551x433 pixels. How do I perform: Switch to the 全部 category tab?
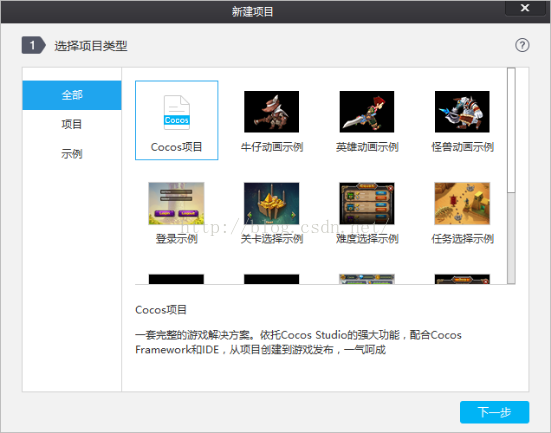72,95
